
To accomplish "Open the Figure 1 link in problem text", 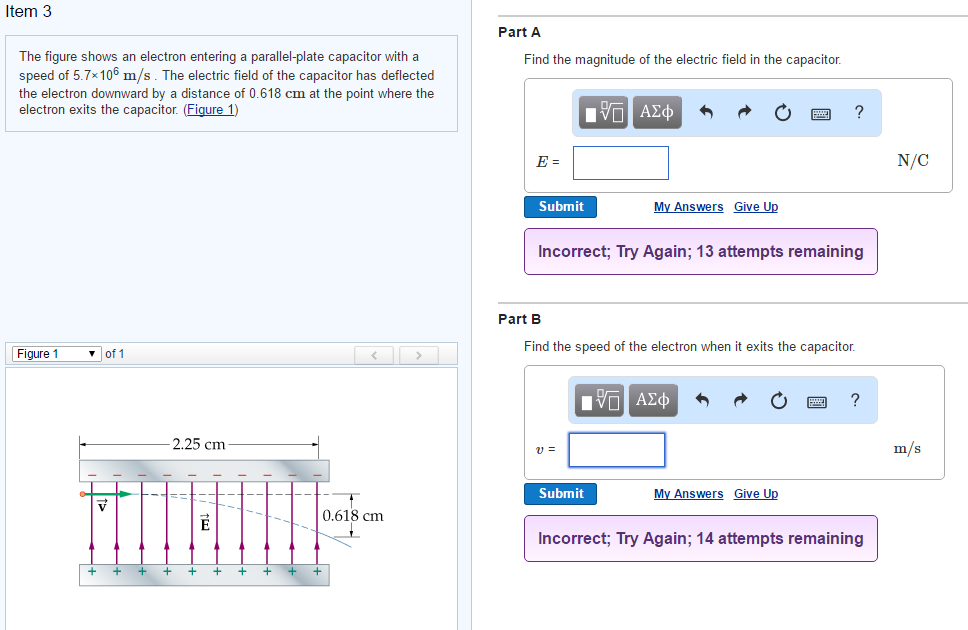I will pyautogui.click(x=211, y=110).
